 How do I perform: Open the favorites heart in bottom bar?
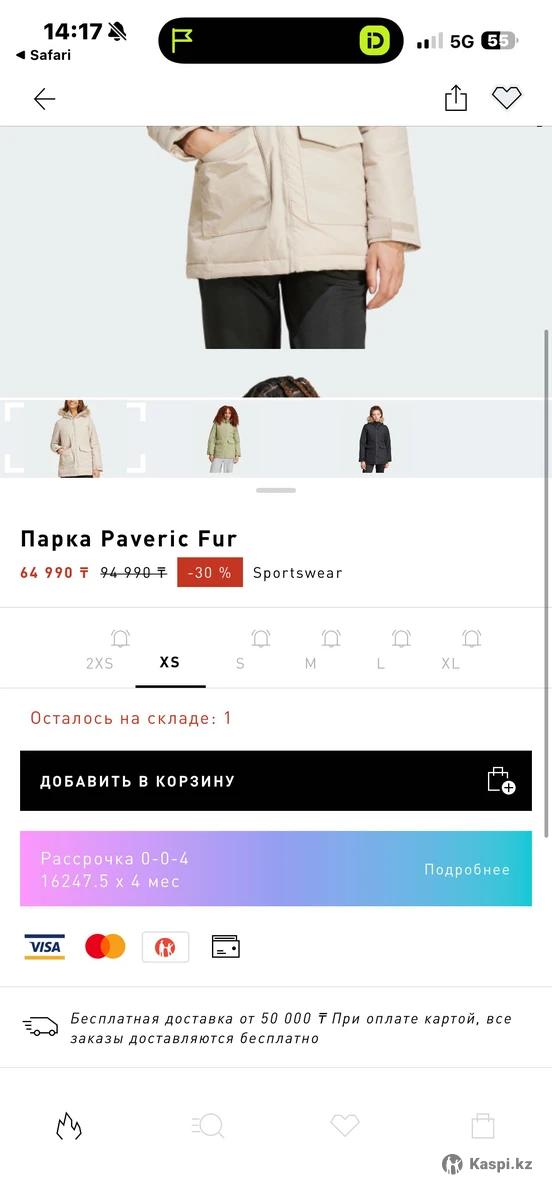click(x=345, y=1126)
